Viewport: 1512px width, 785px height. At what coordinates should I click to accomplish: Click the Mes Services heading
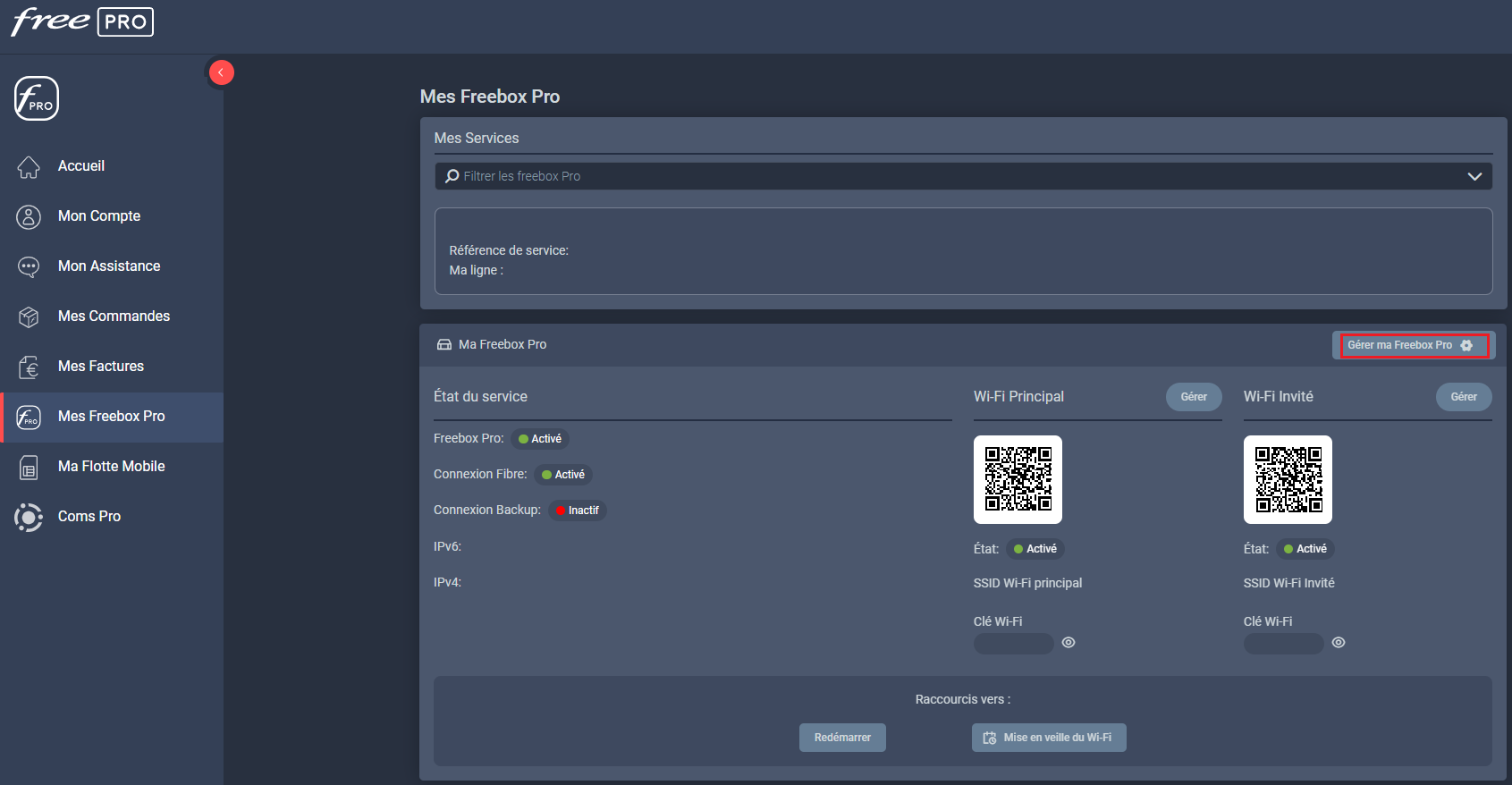point(477,139)
